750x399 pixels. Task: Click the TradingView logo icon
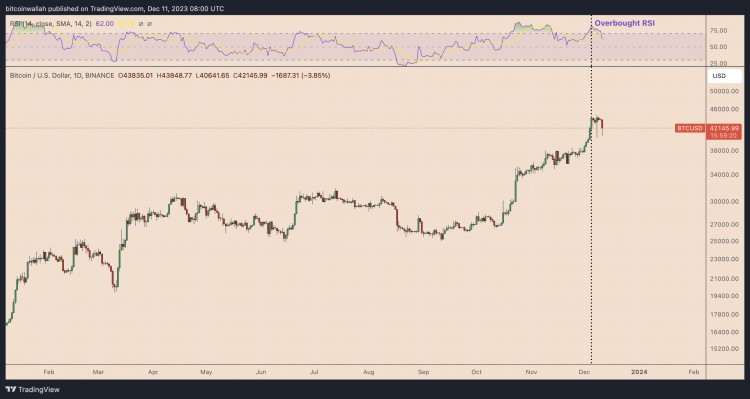(11, 389)
